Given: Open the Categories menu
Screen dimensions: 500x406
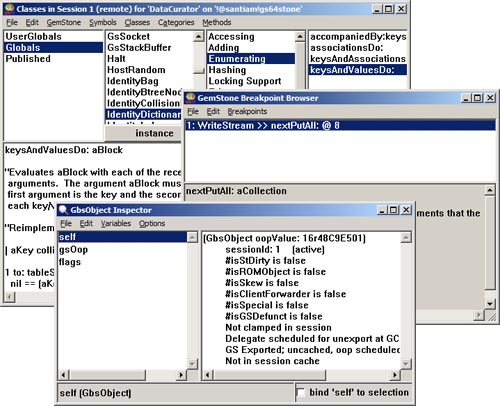Looking at the screenshot, I should pyautogui.click(x=176, y=22).
